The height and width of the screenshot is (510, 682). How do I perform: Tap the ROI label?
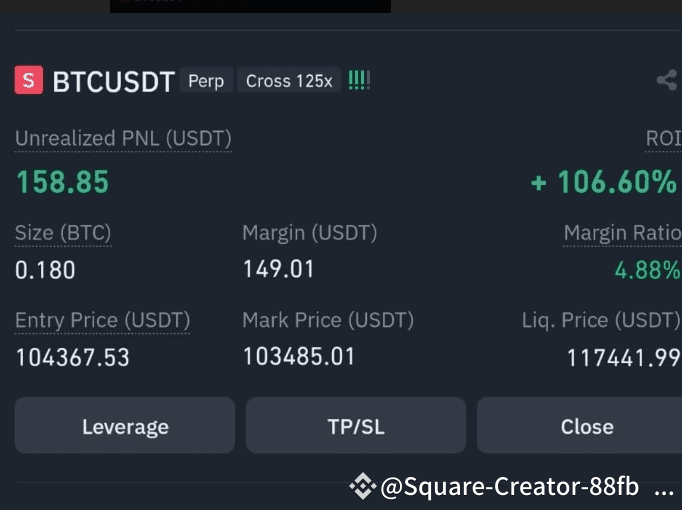663,138
